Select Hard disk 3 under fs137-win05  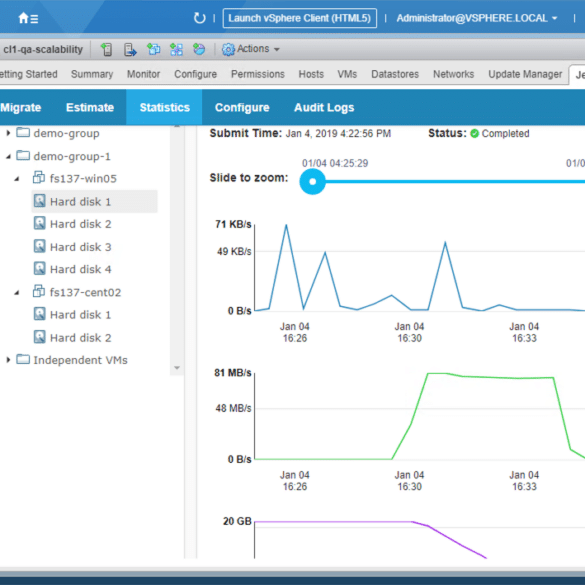(81, 247)
